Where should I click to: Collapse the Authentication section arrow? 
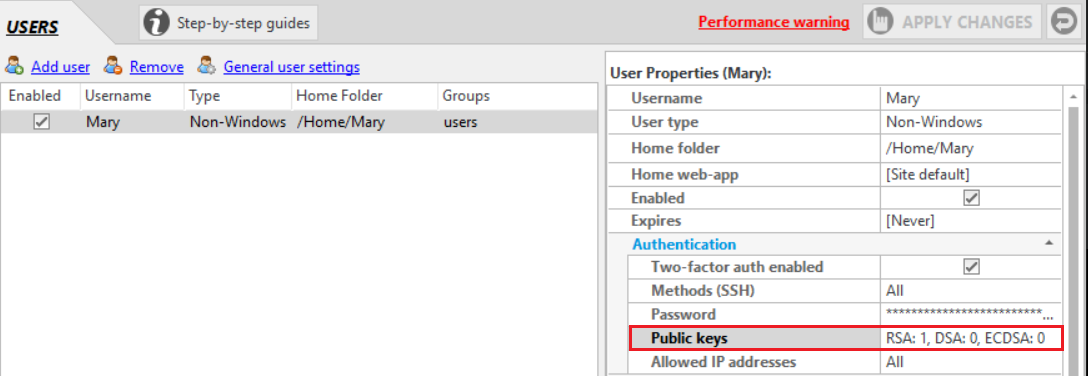click(x=1049, y=243)
